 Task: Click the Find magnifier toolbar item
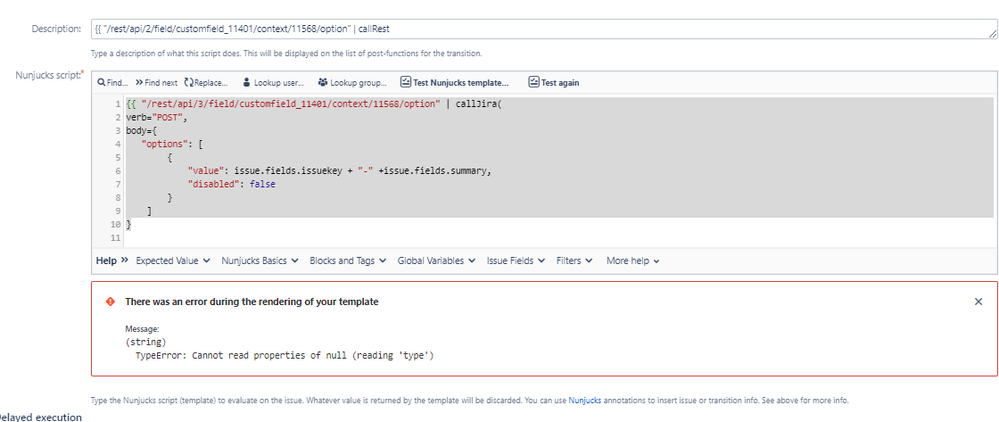[x=113, y=83]
